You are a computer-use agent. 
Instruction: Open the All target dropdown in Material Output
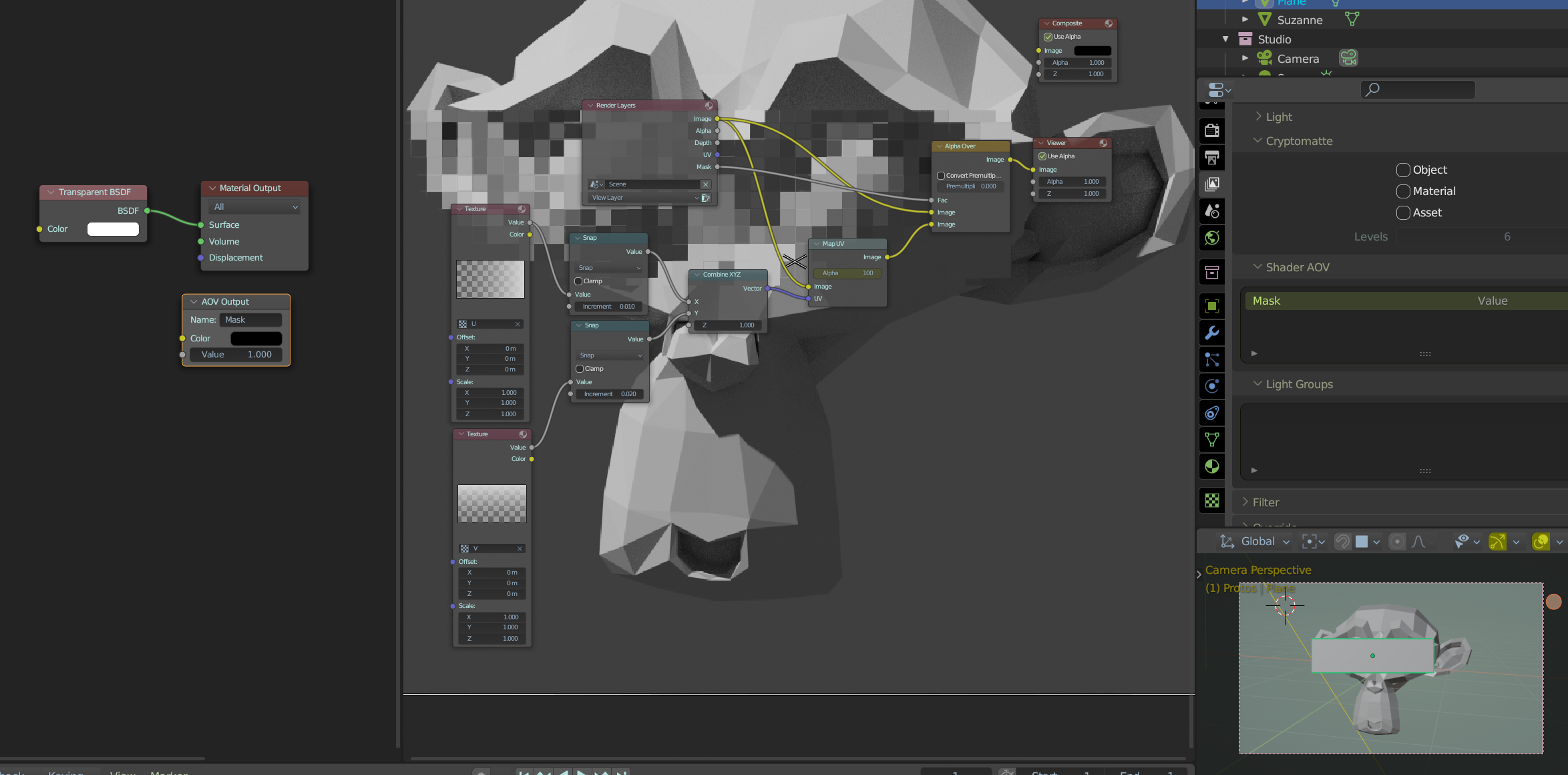pos(254,207)
